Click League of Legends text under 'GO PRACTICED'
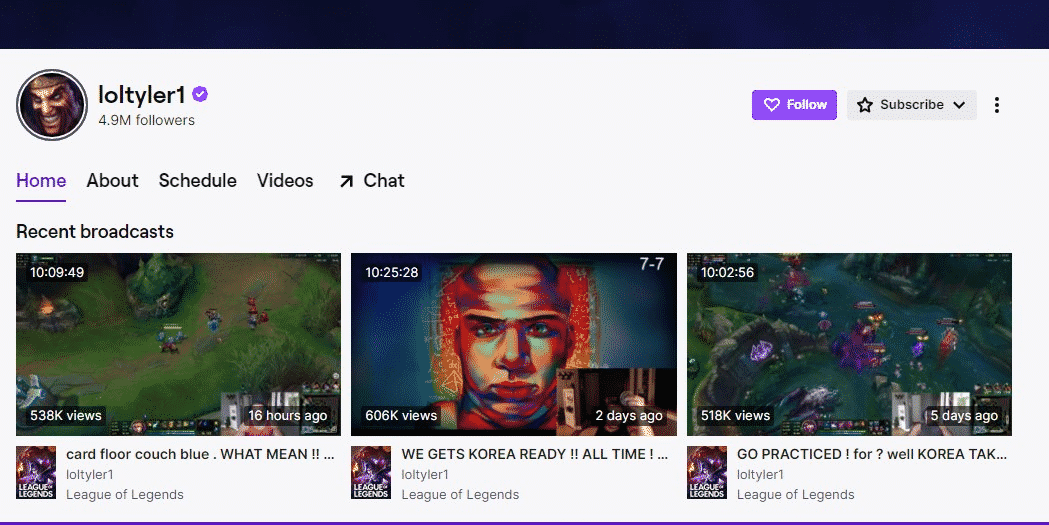Screen dimensions: 1049x525 (795, 494)
